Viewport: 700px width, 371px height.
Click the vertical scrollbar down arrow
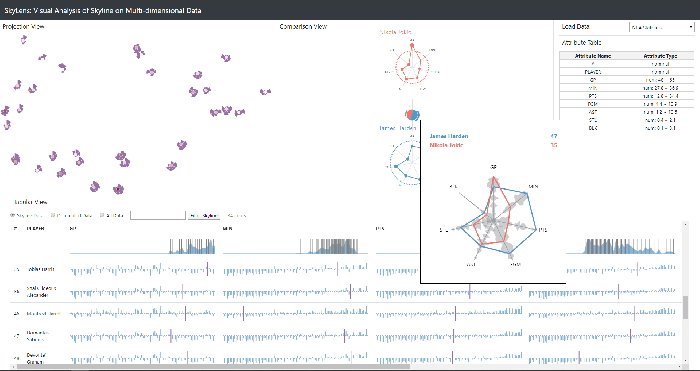tap(686, 360)
